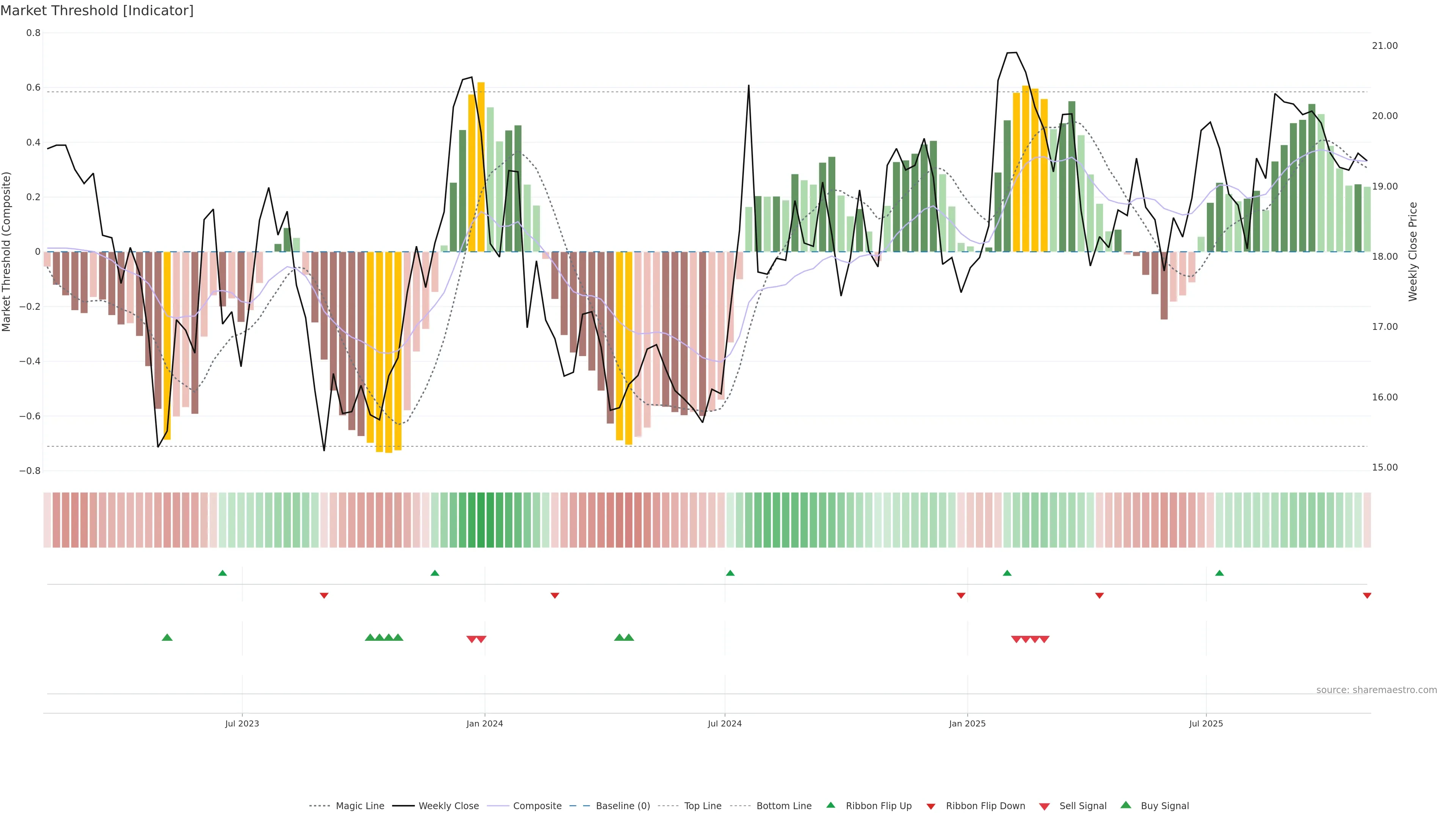Screen dimensions: 1456x819
Task: Click the darkest green ribbon bar near Jan 2024
Action: click(481, 520)
